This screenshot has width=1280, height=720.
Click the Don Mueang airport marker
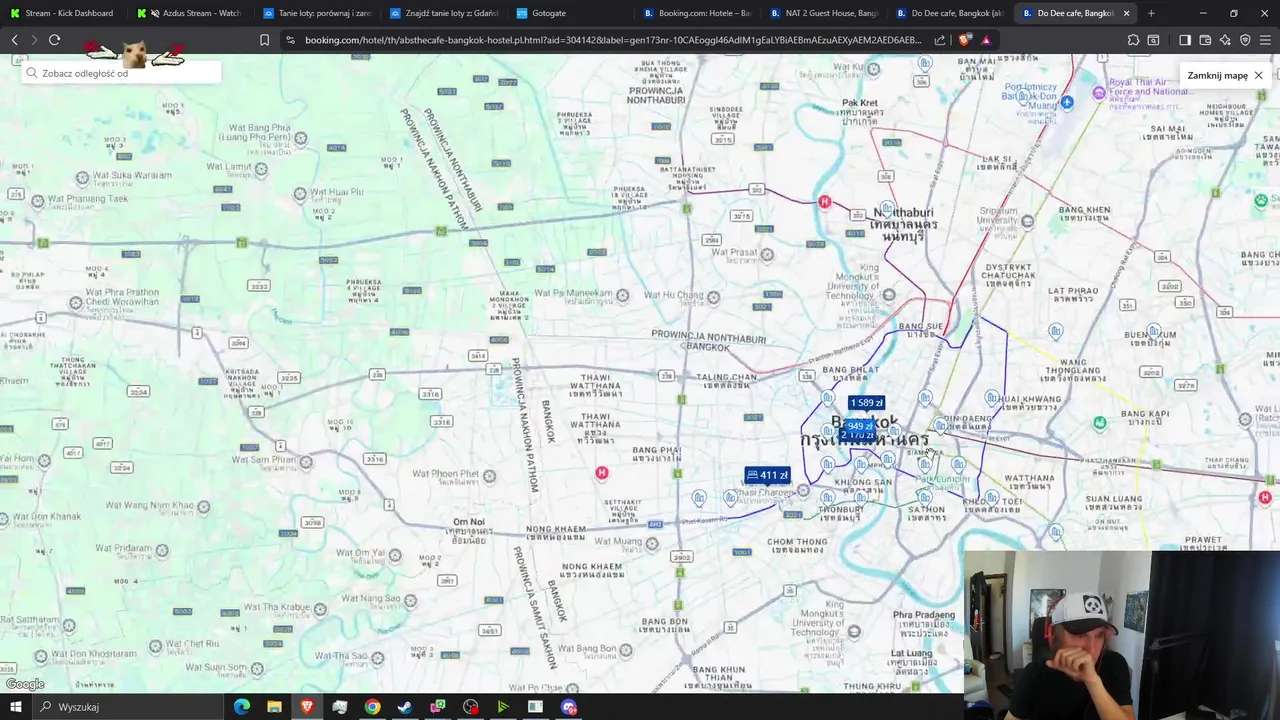[1067, 102]
